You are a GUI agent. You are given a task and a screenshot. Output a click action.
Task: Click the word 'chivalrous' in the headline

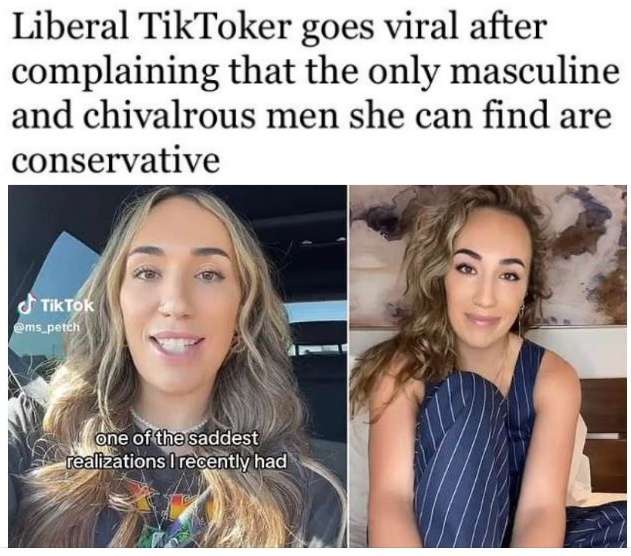169,115
